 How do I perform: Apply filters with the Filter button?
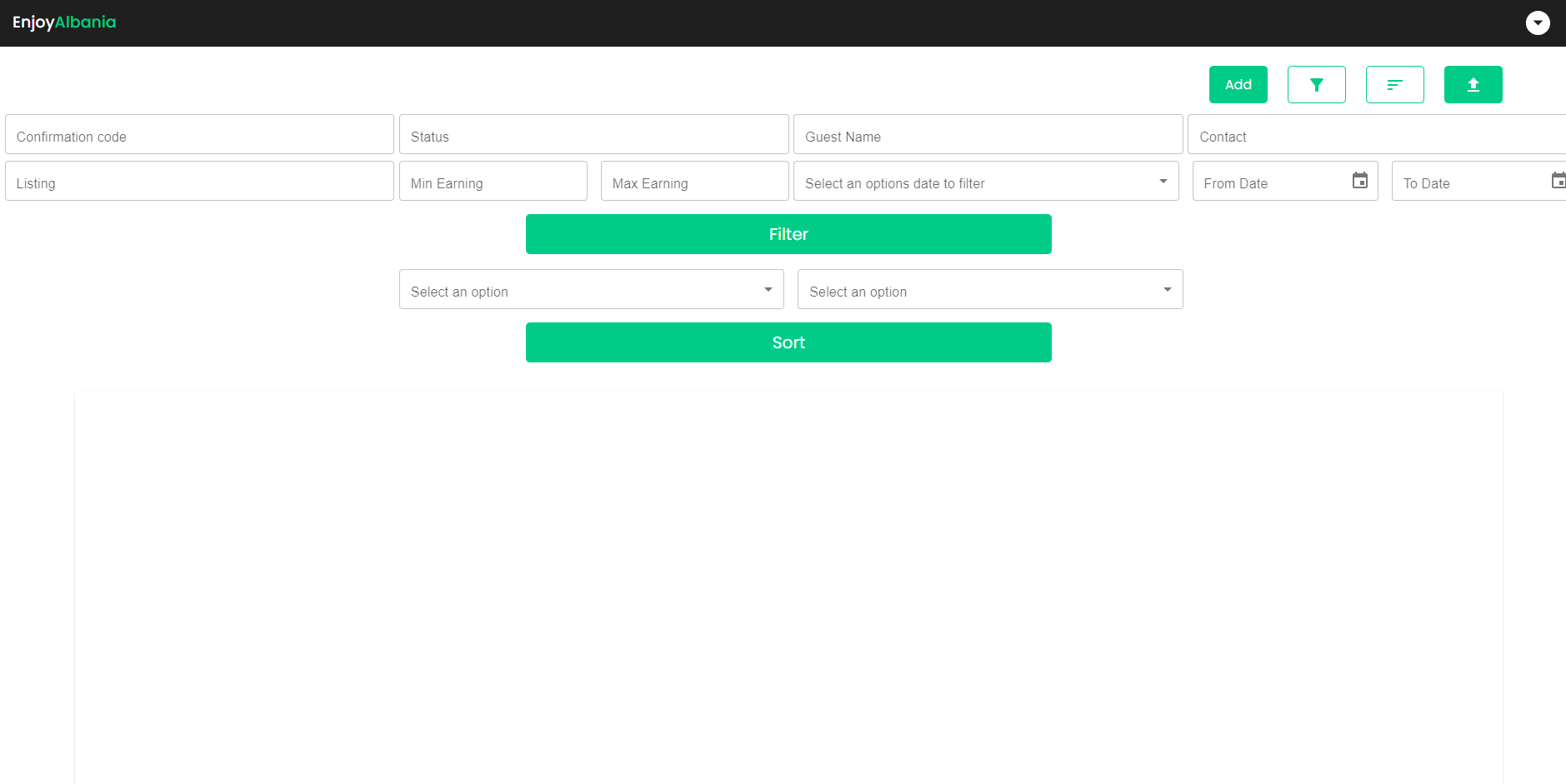pyautogui.click(x=788, y=234)
